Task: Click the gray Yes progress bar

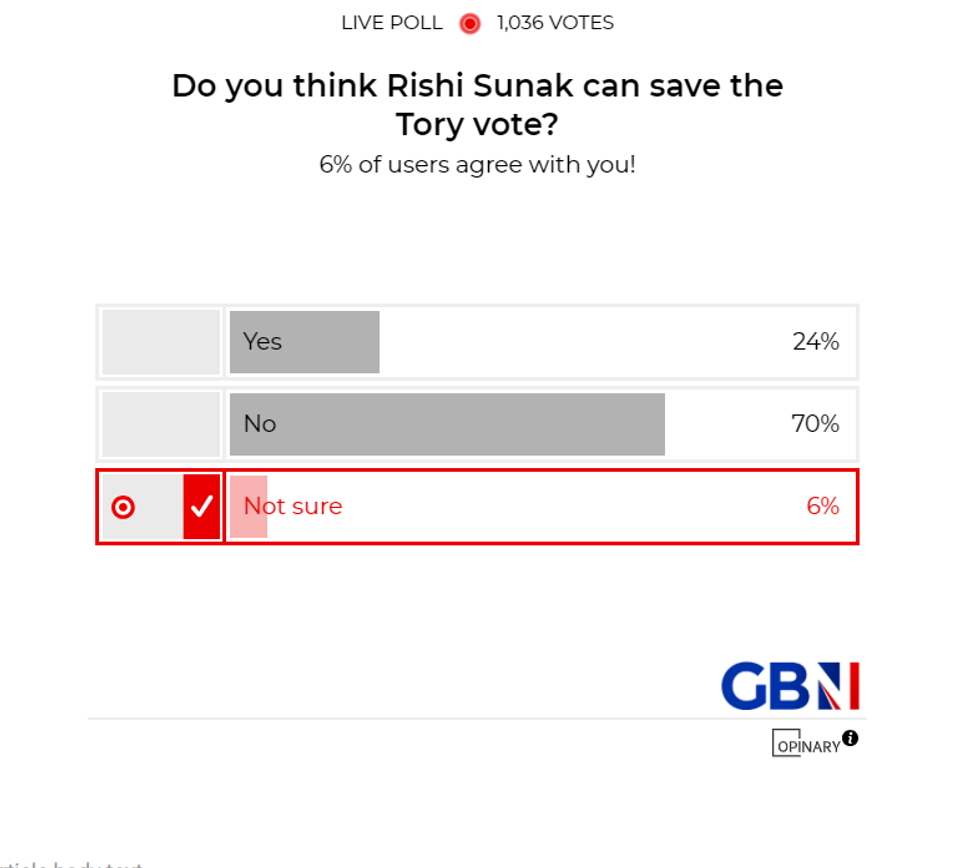Action: pyautogui.click(x=304, y=341)
